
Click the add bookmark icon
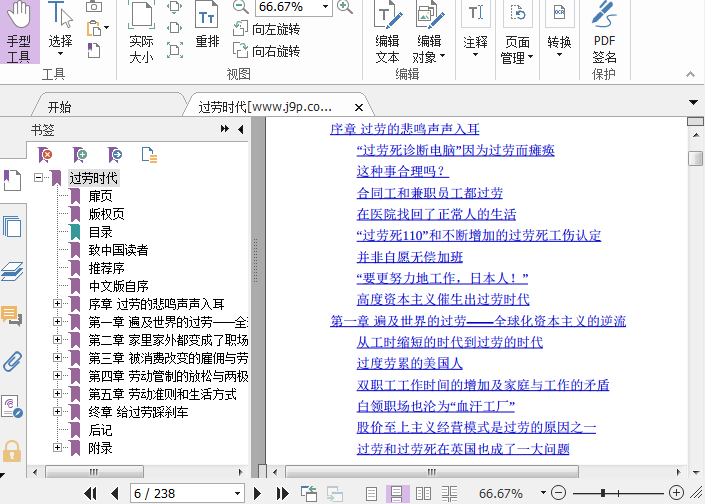[80, 155]
